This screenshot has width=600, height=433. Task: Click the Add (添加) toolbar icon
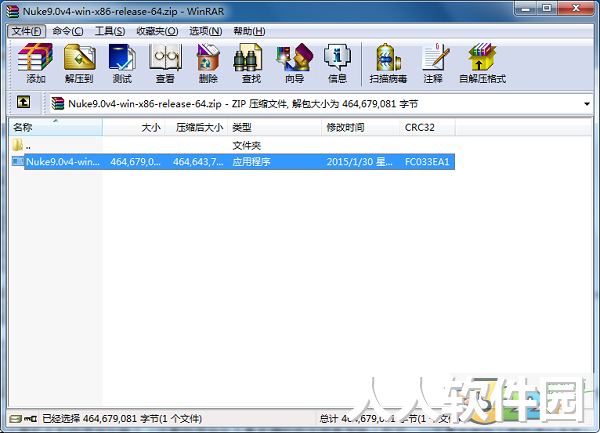click(x=36, y=63)
